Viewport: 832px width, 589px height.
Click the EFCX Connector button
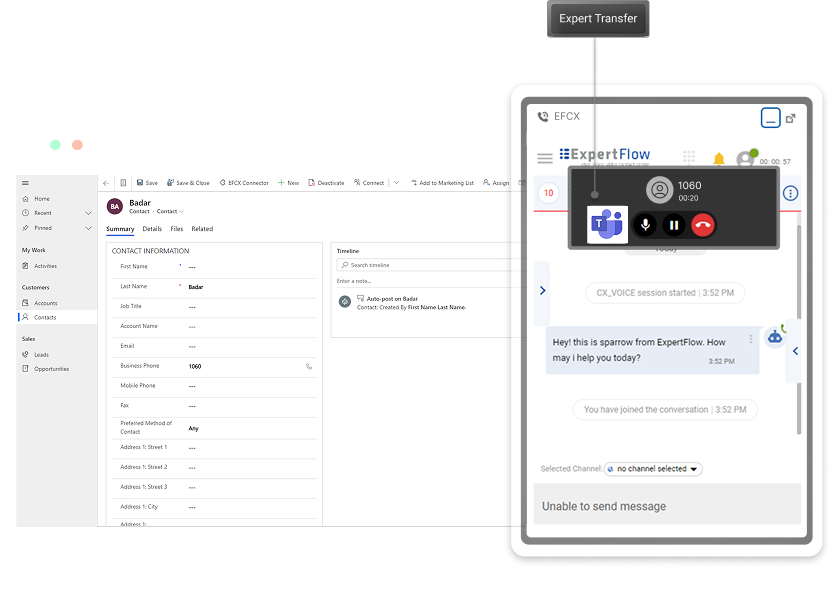[x=243, y=183]
